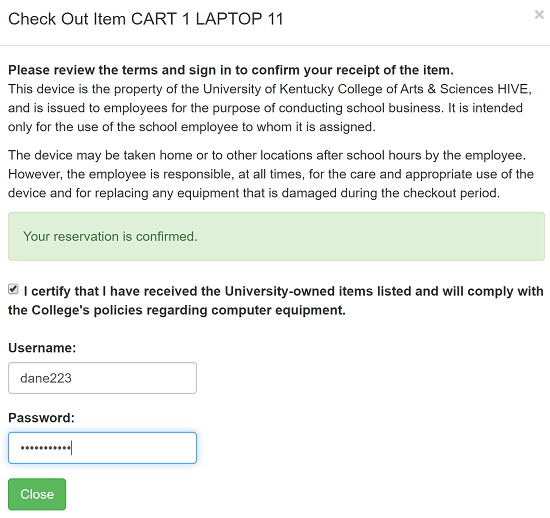550x518 pixels.
Task: Focus the Password input field
Action: tap(102, 448)
